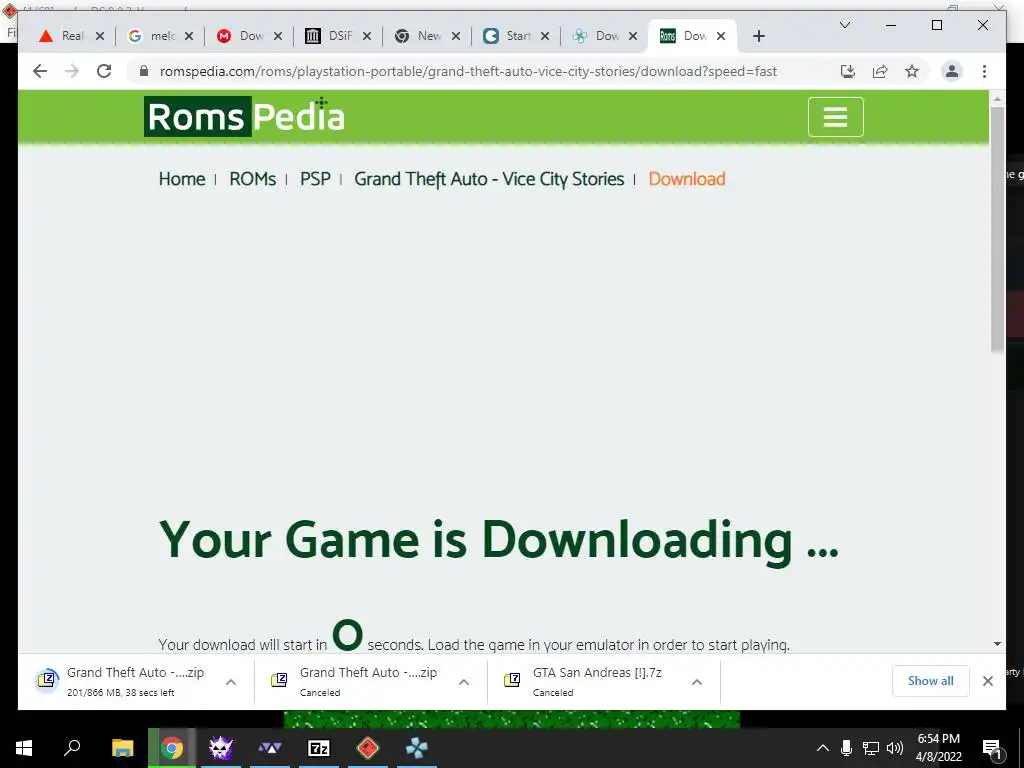Click the address bar URL
This screenshot has height=768, width=1024.
pos(468,71)
